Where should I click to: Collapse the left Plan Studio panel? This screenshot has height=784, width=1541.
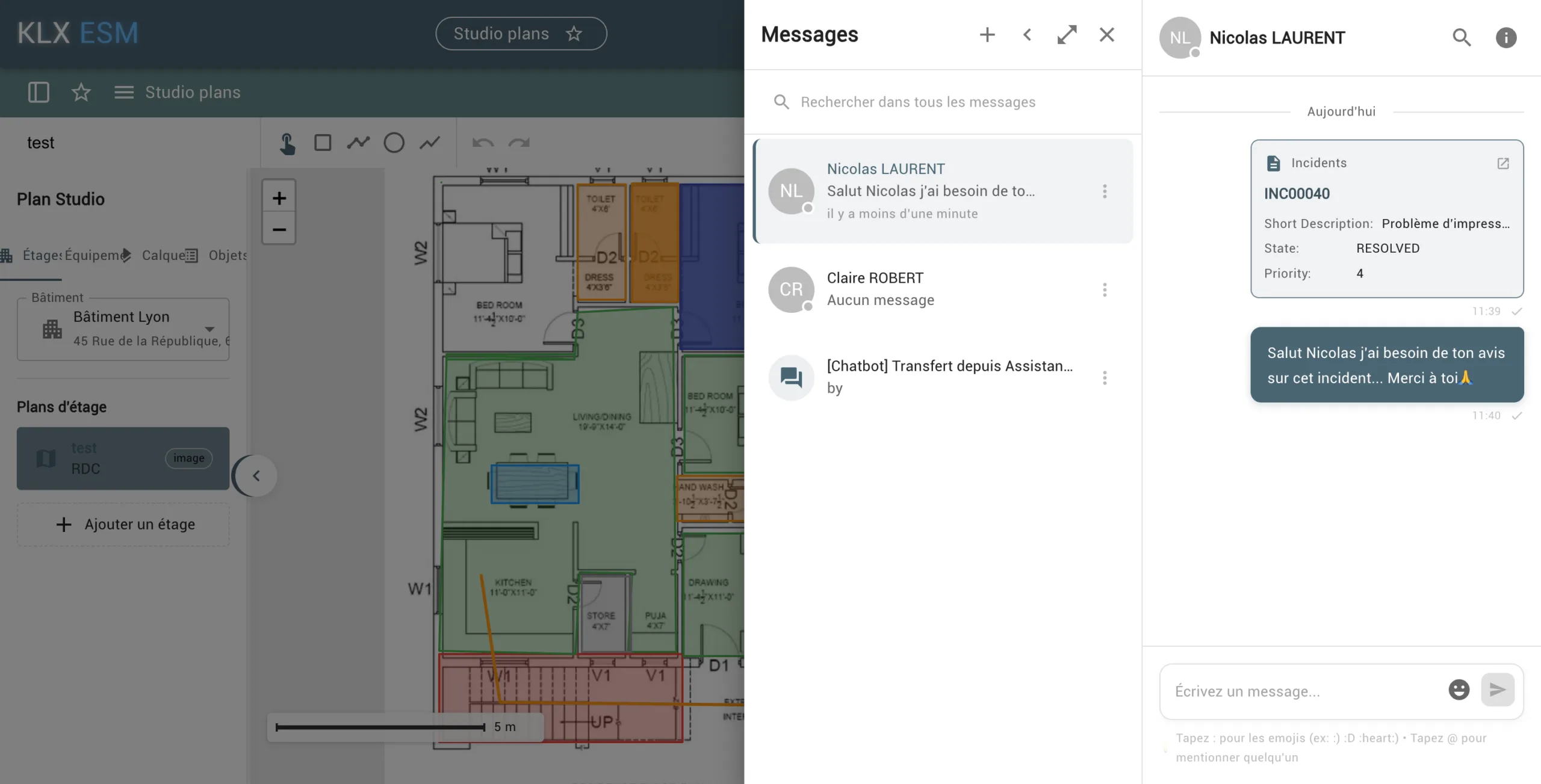[256, 476]
